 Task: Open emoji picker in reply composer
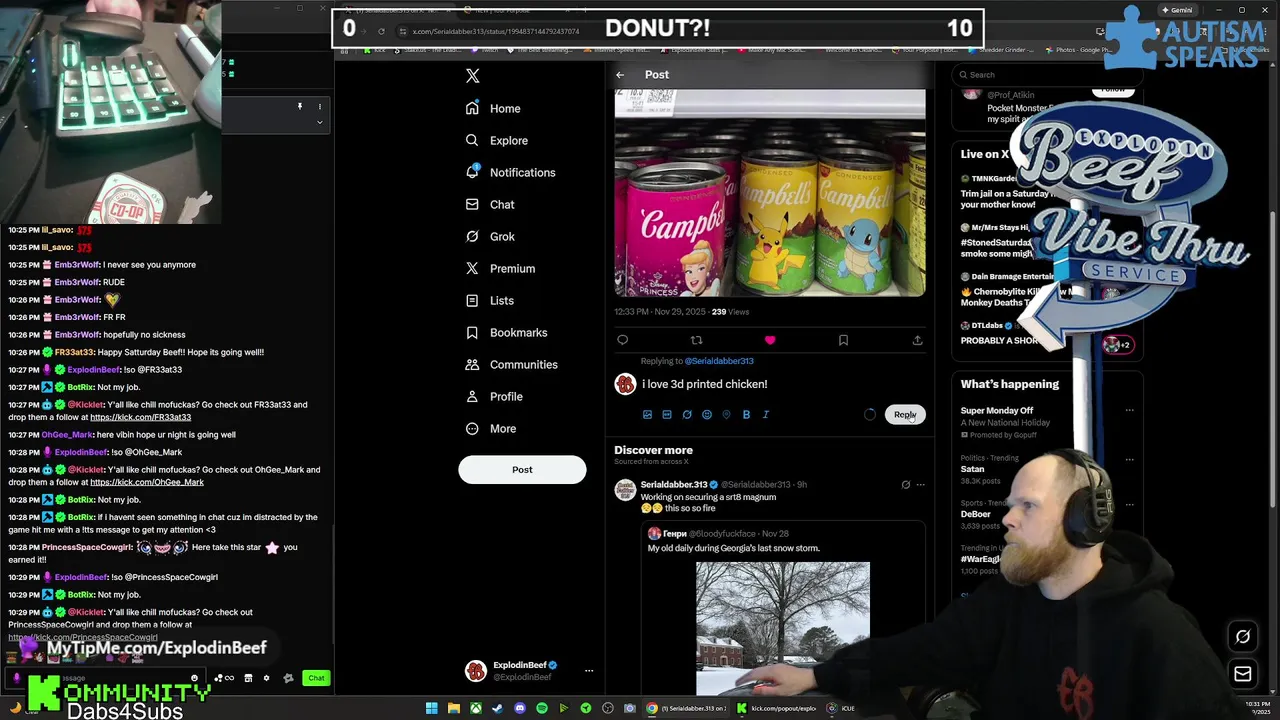click(x=707, y=414)
